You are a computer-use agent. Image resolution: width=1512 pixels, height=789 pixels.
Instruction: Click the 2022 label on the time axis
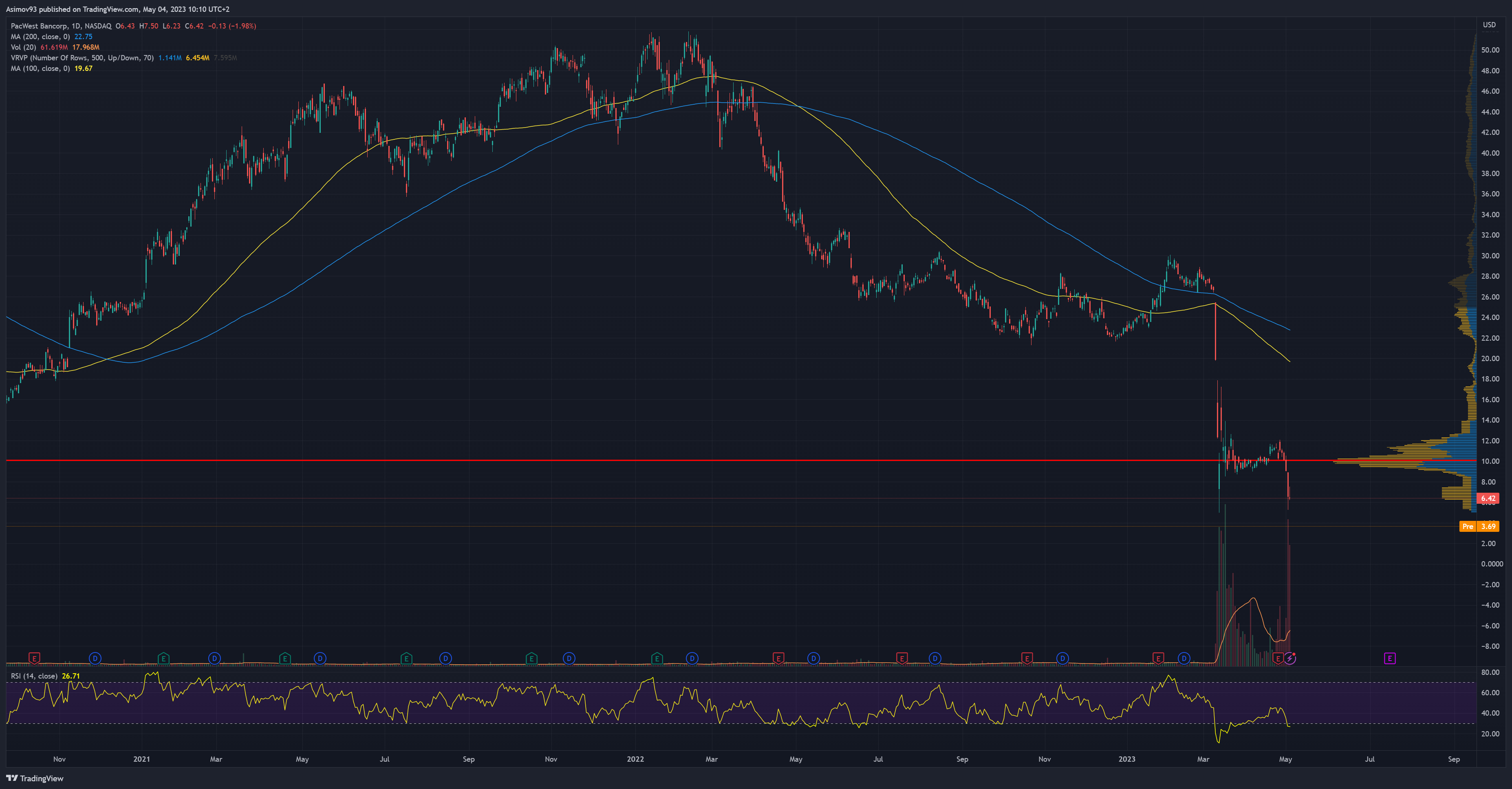tap(635, 759)
